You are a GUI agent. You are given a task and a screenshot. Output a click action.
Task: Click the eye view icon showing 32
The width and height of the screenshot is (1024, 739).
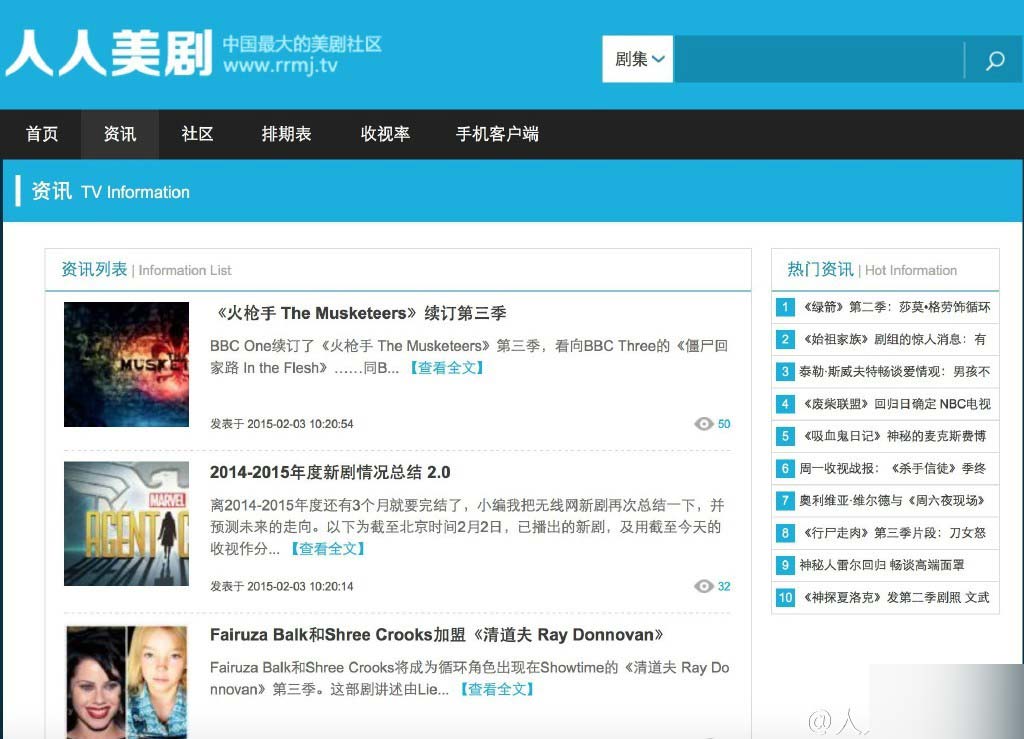703,586
